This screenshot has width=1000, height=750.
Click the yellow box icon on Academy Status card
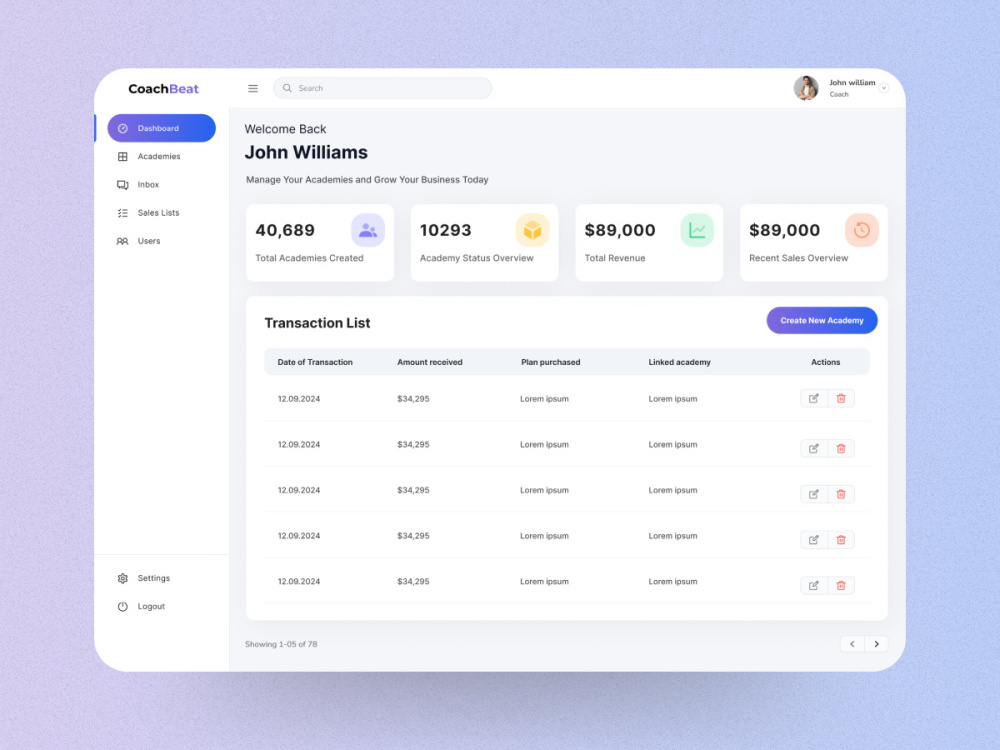tap(533, 230)
